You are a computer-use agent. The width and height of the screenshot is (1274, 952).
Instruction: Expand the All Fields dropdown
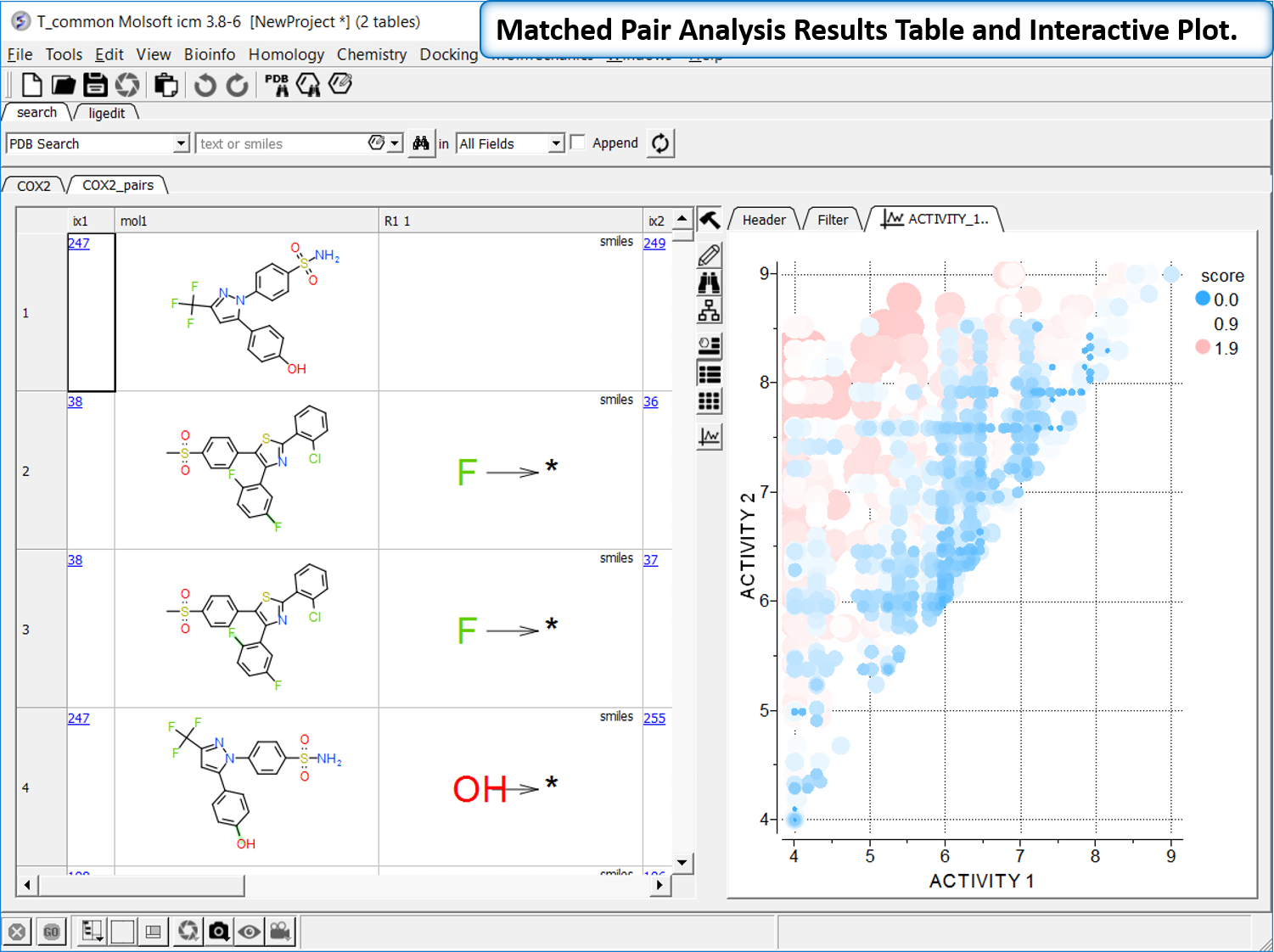click(556, 143)
